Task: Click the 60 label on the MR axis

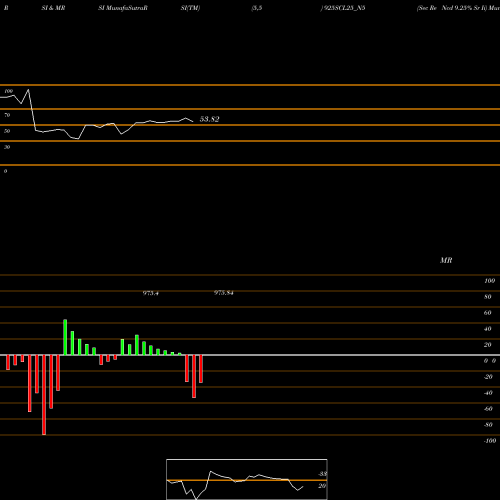Action: pos(488,313)
